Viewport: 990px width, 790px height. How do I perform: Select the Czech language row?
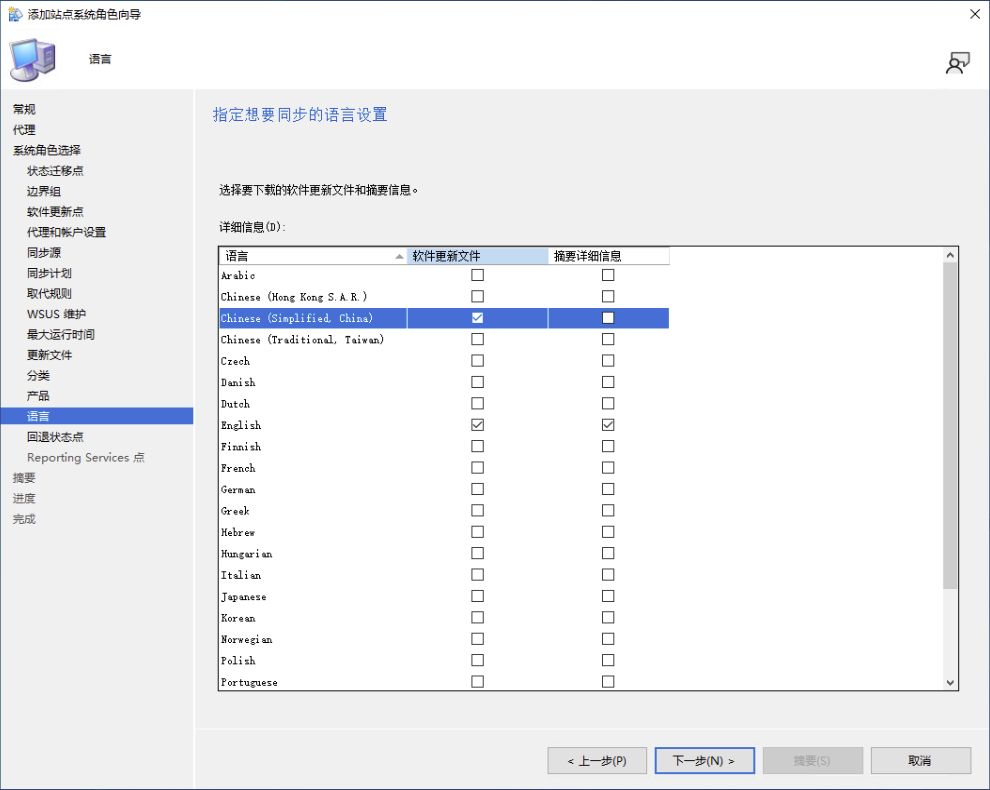tap(444, 361)
